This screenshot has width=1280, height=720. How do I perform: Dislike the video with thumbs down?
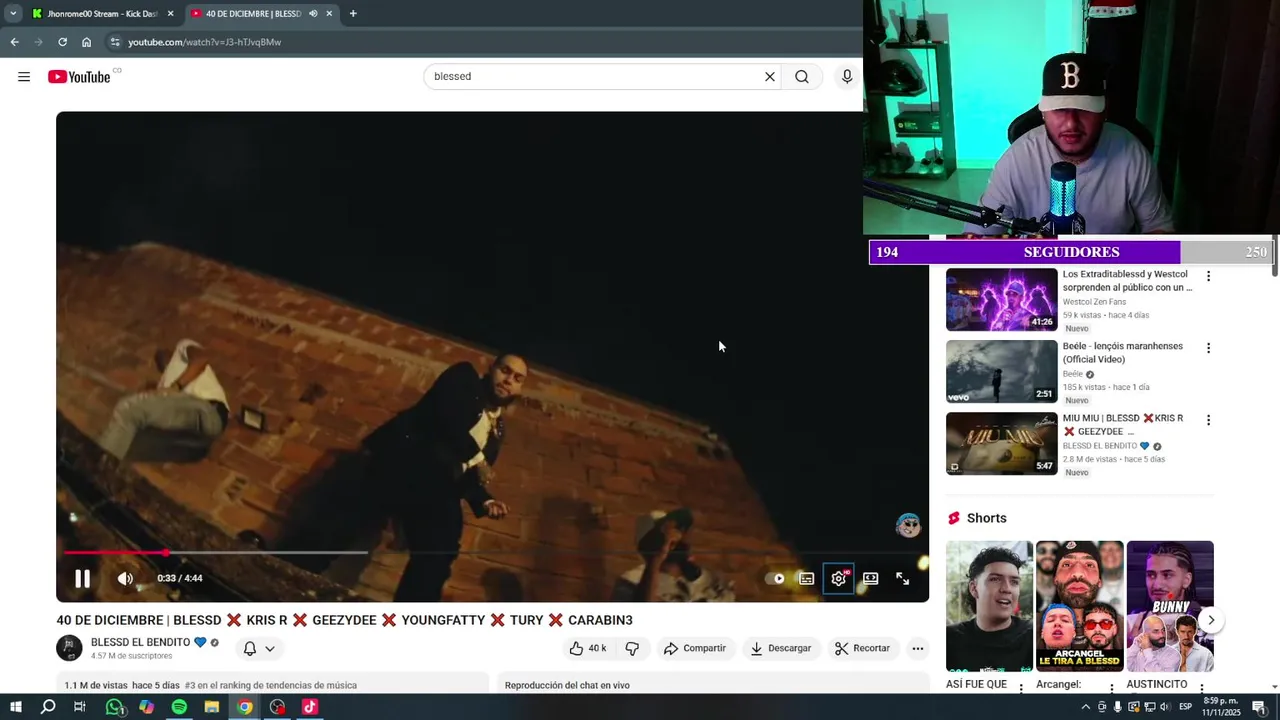tap(632, 648)
